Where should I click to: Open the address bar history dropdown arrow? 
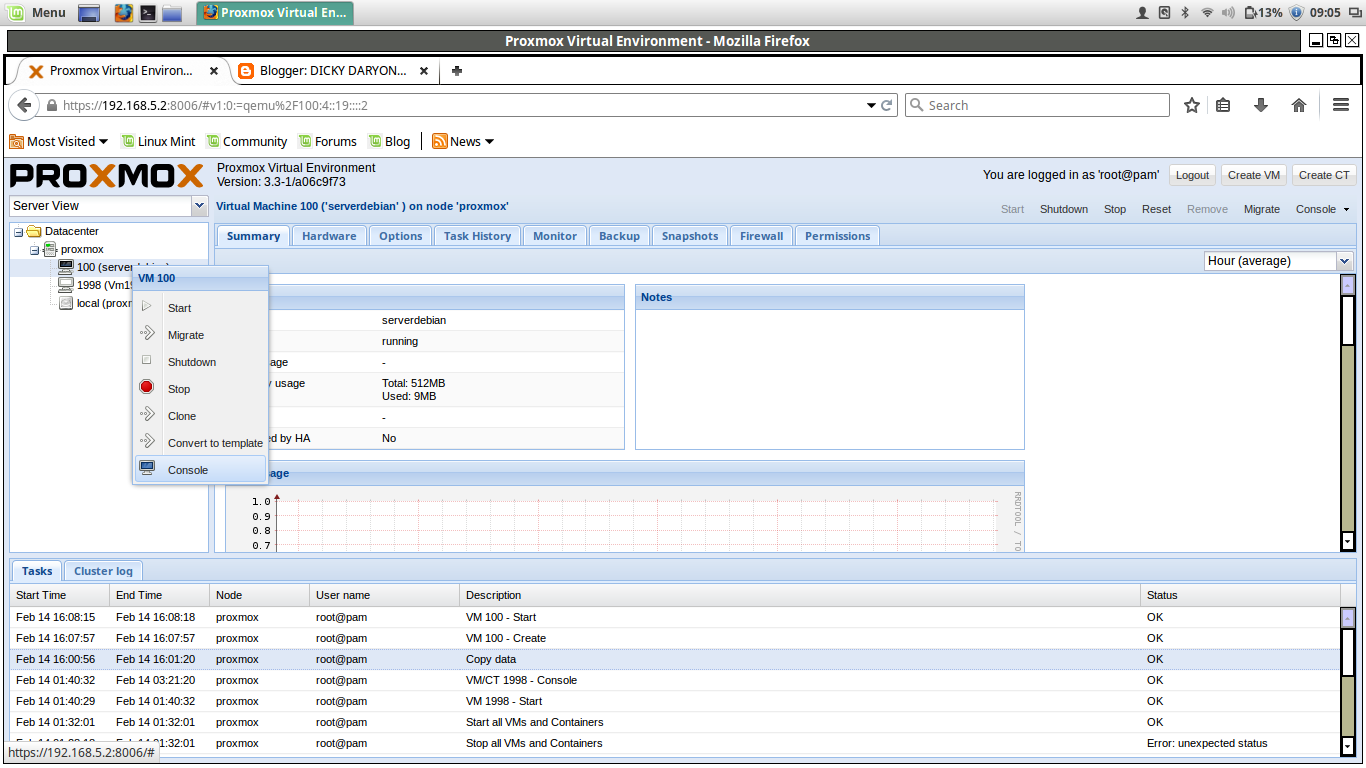[870, 105]
